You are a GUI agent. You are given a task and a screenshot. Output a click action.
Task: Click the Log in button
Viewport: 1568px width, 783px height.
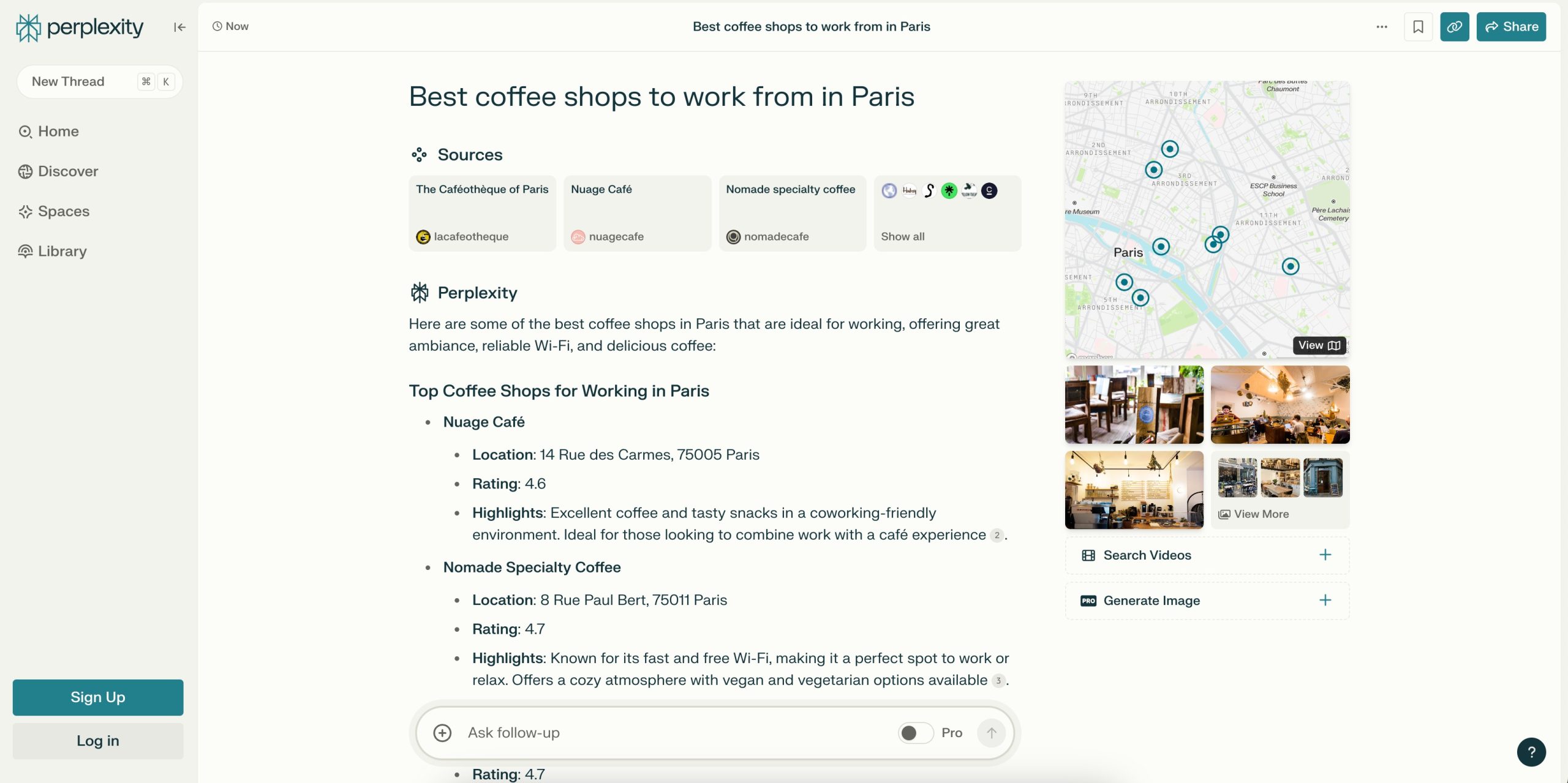[x=98, y=741]
